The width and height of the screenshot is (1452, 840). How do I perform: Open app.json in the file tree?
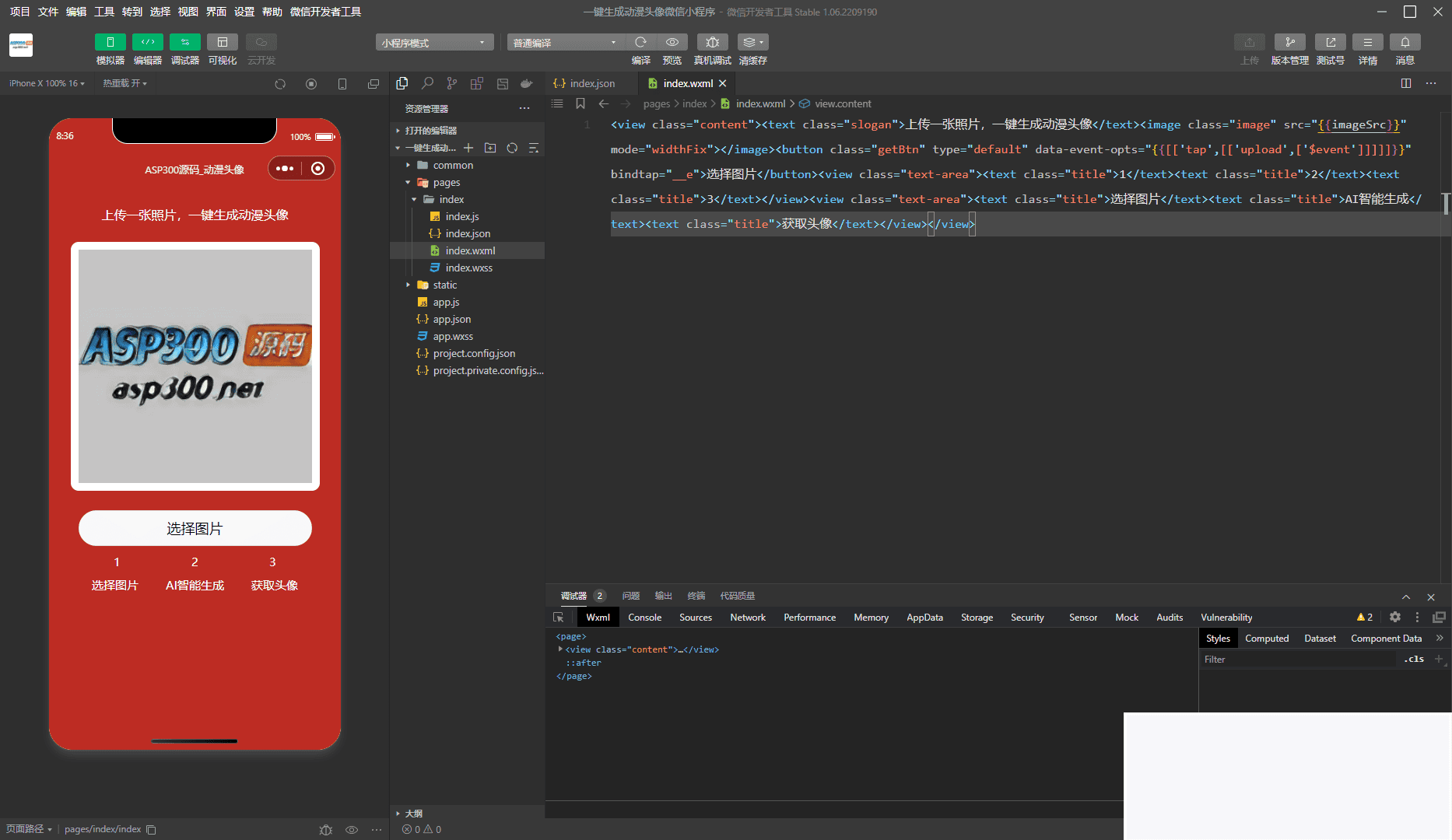click(451, 319)
